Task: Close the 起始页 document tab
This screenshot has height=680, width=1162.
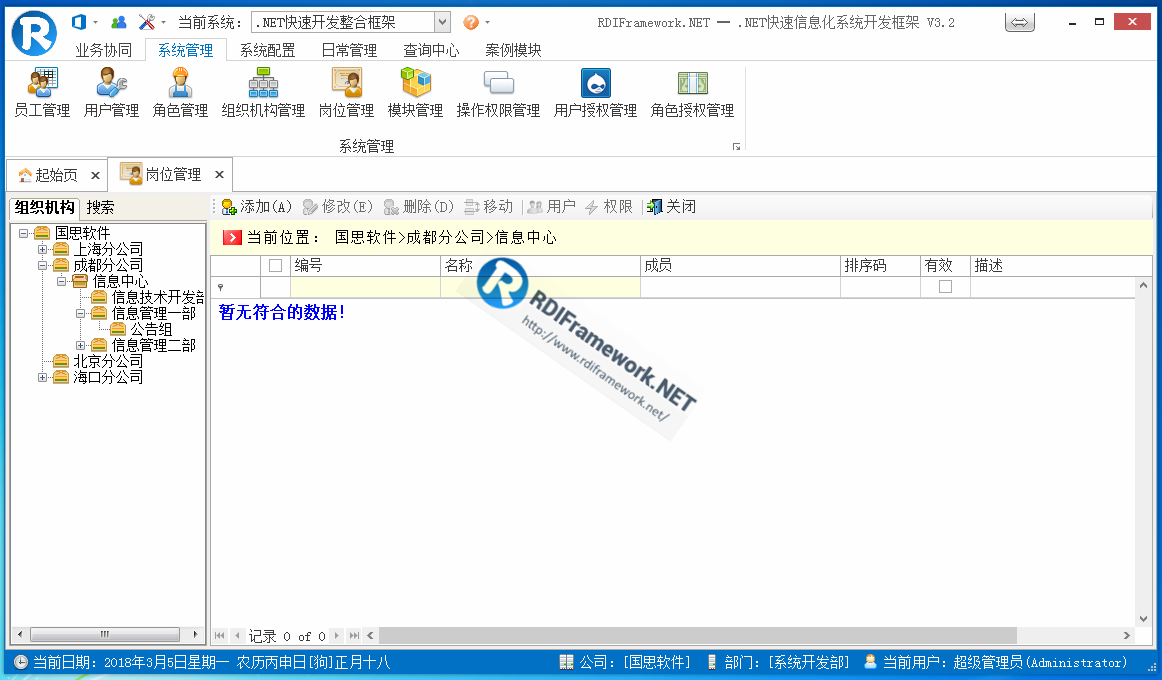Action: click(96, 176)
